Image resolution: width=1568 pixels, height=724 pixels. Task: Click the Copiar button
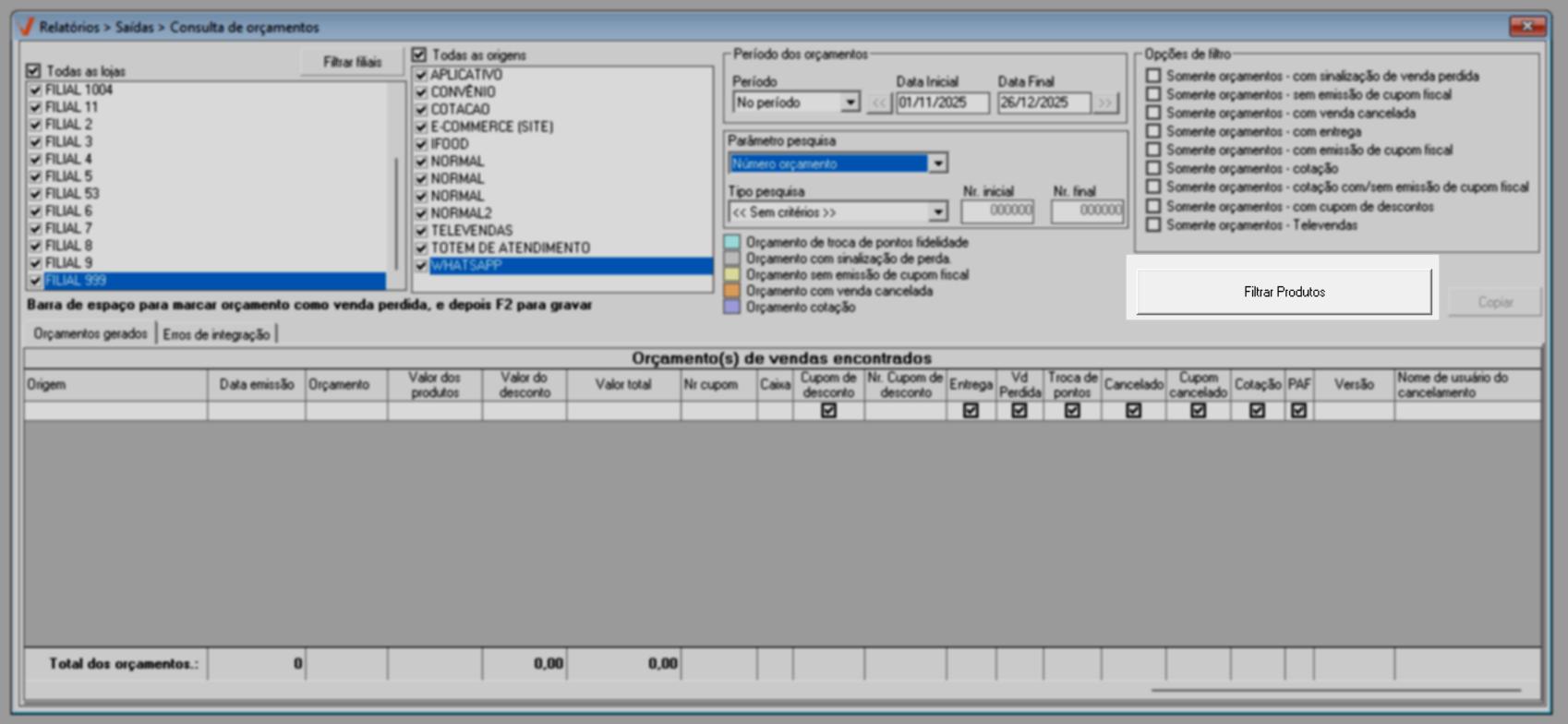(1495, 302)
